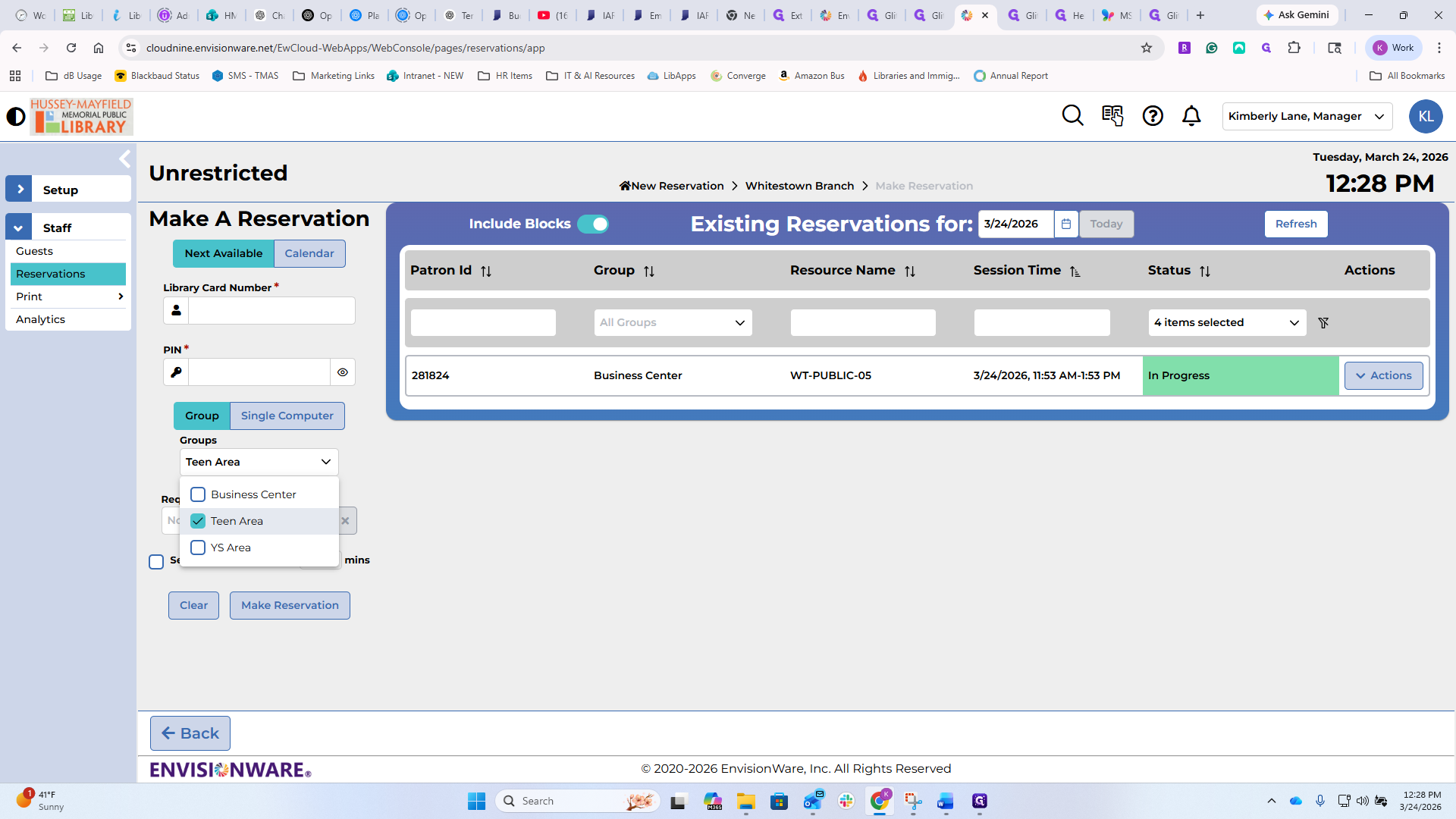Collapse sidebar with left chevron arrow
The height and width of the screenshot is (819, 1456).
[125, 159]
